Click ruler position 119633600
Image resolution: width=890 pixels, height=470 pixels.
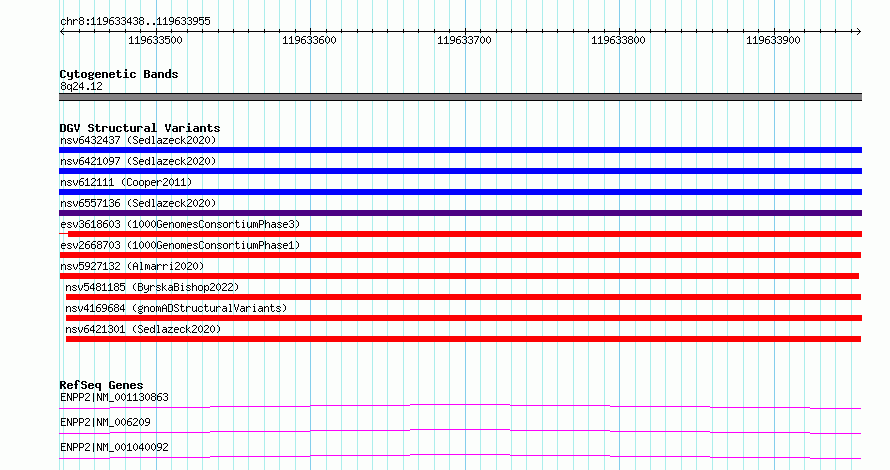click(x=309, y=40)
